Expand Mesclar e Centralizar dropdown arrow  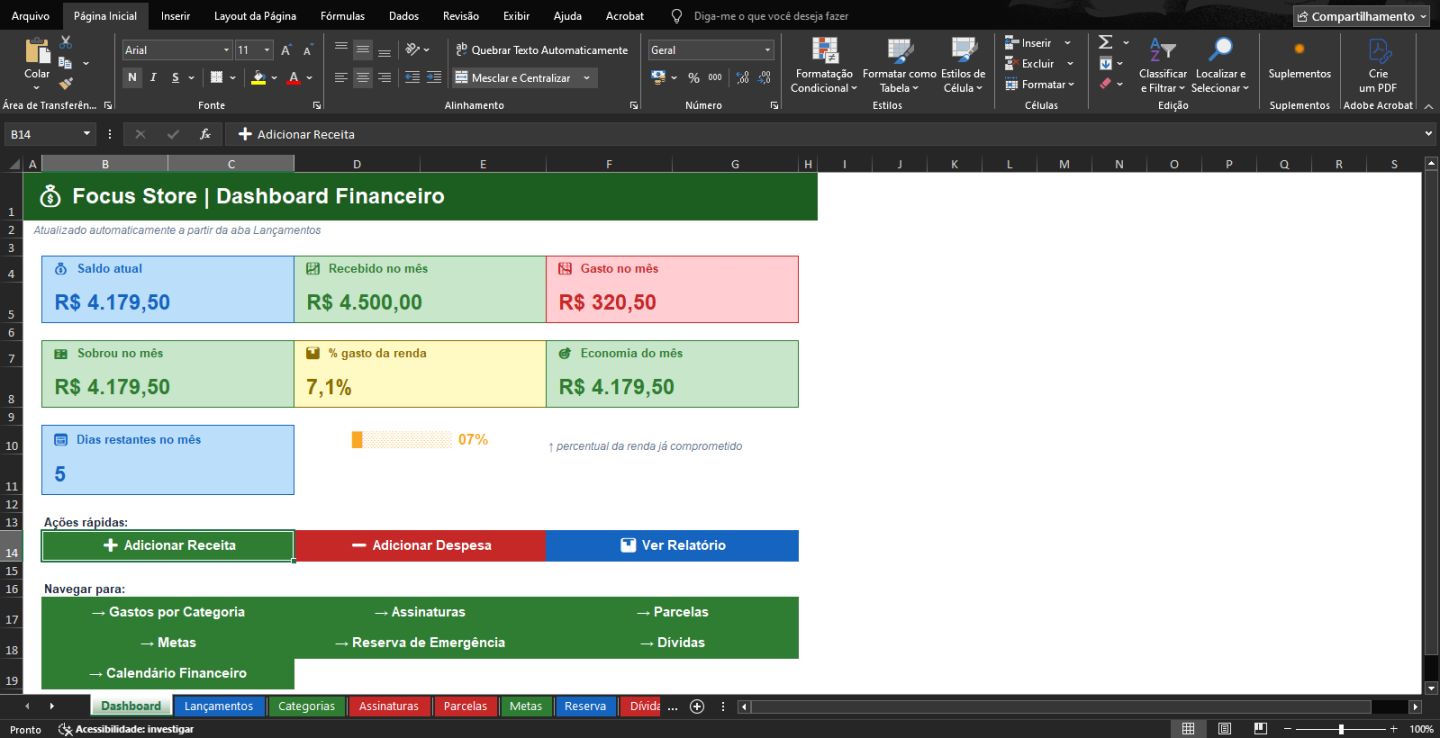click(x=587, y=77)
